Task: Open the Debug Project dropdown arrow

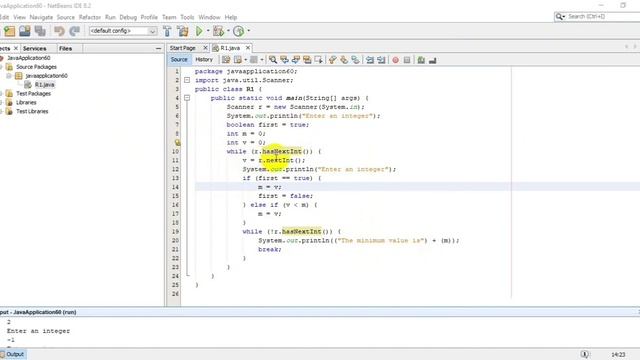Action: pyautogui.click(x=228, y=31)
